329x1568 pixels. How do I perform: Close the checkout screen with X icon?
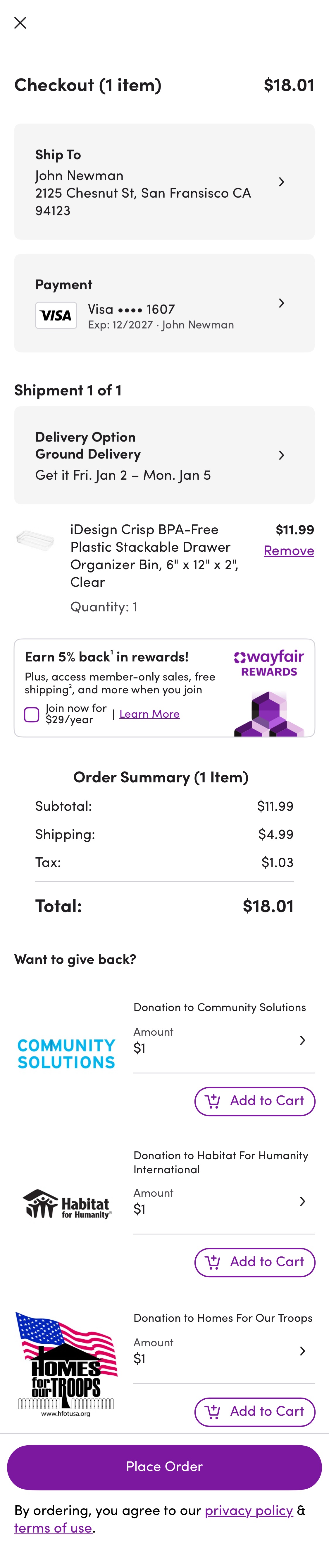point(20,23)
